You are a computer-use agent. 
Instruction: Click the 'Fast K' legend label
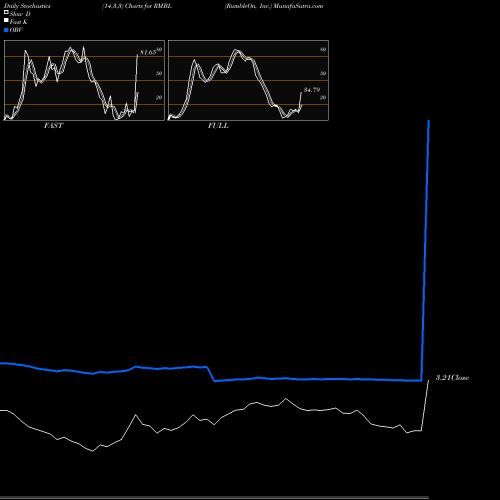tap(19, 22)
